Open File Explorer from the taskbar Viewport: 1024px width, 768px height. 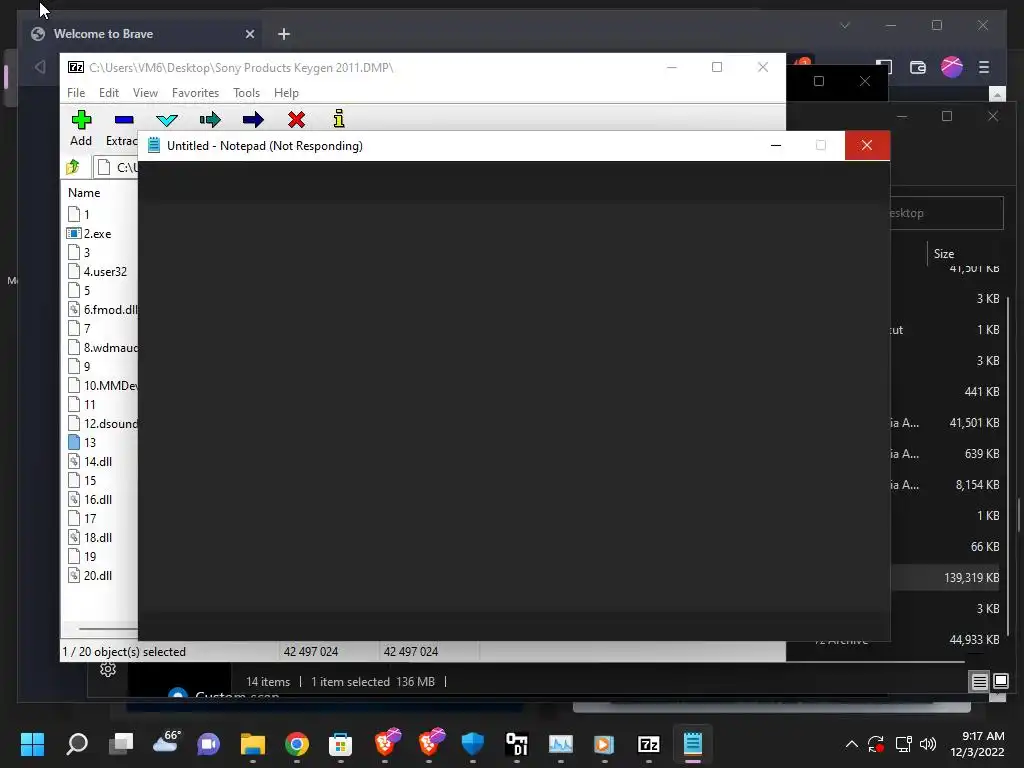[x=253, y=744]
